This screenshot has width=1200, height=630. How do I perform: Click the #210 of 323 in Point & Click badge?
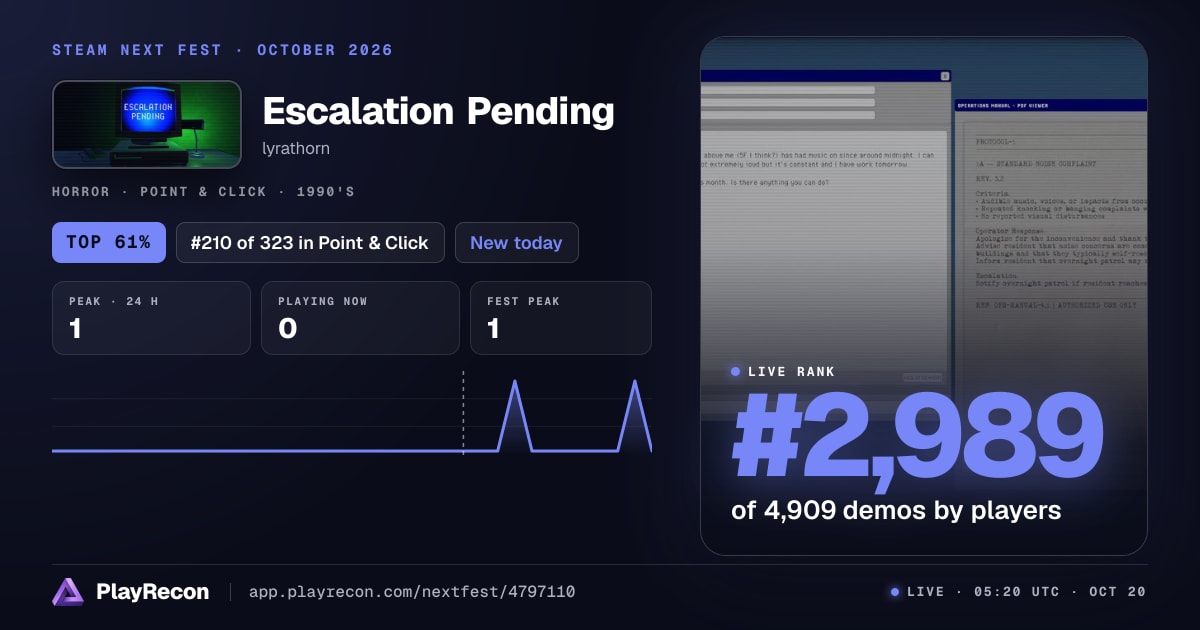(x=310, y=242)
